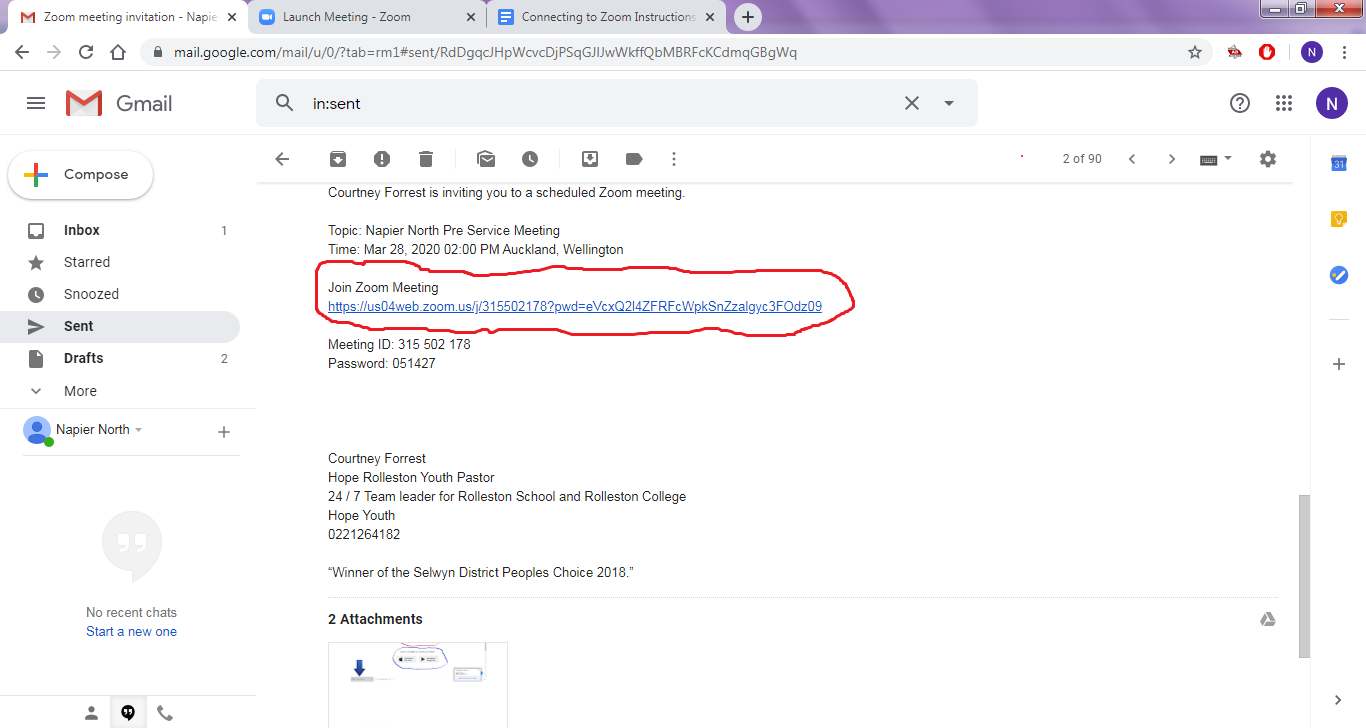Open the Zoom meeting join link

tap(575, 306)
